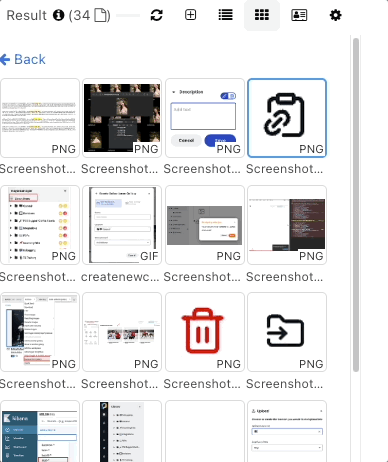Image resolution: width=388 pixels, height=462 pixels.
Task: Switch to detail card view
Action: [x=299, y=15]
